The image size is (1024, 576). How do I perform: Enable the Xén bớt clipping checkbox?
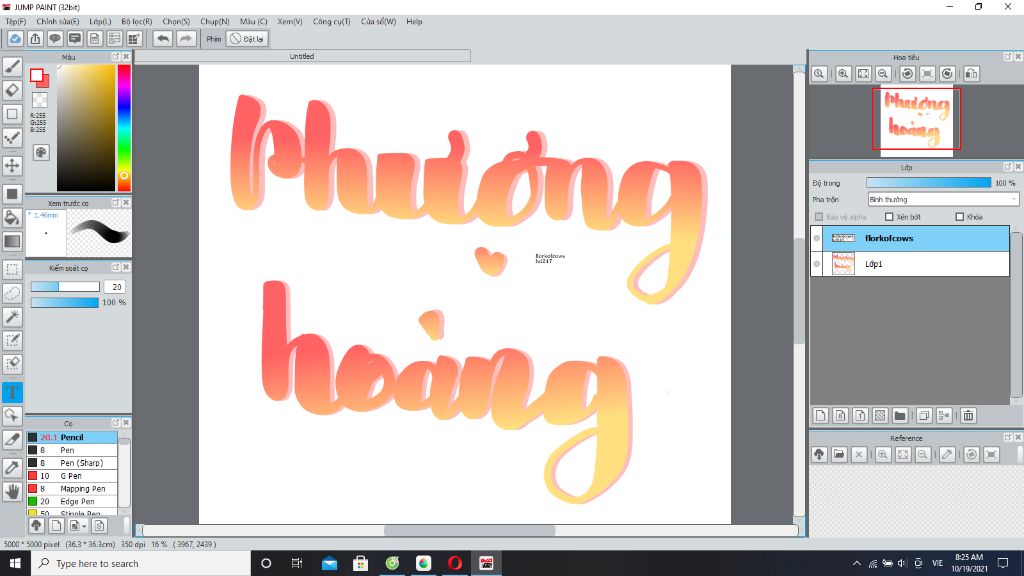pos(889,217)
